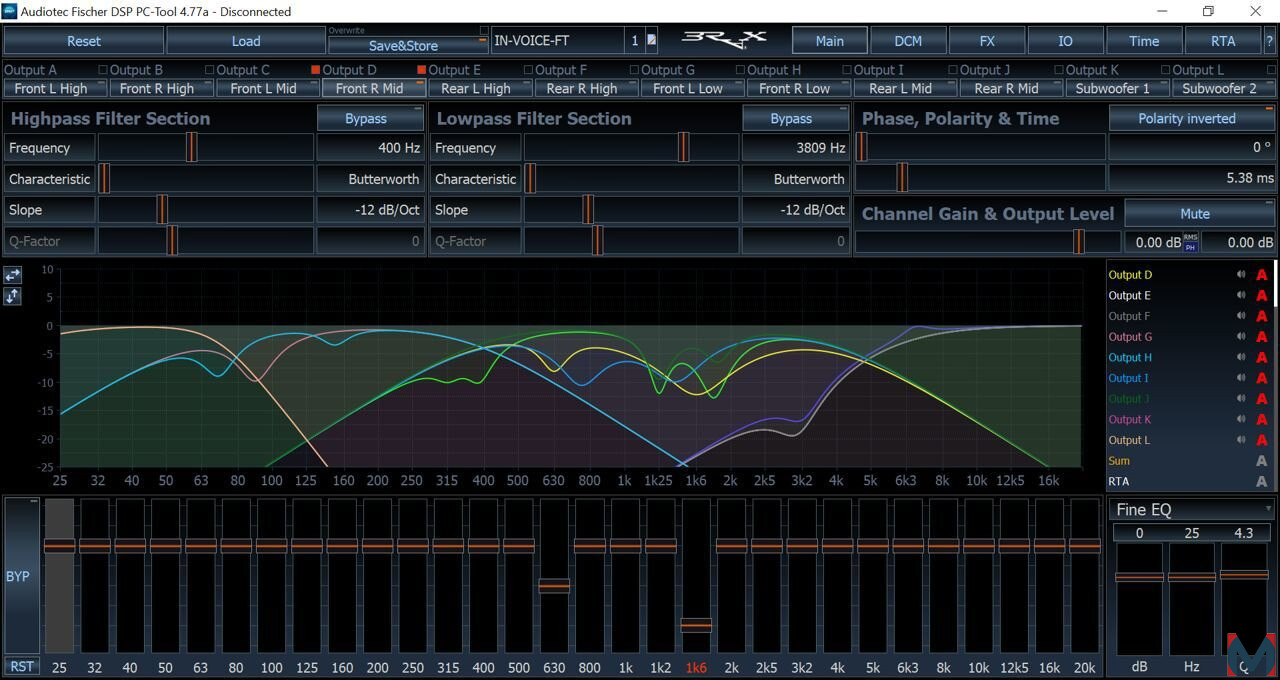The width and height of the screenshot is (1280, 680).
Task: Click the Fine EQ Q slider handle
Action: tap(1244, 574)
